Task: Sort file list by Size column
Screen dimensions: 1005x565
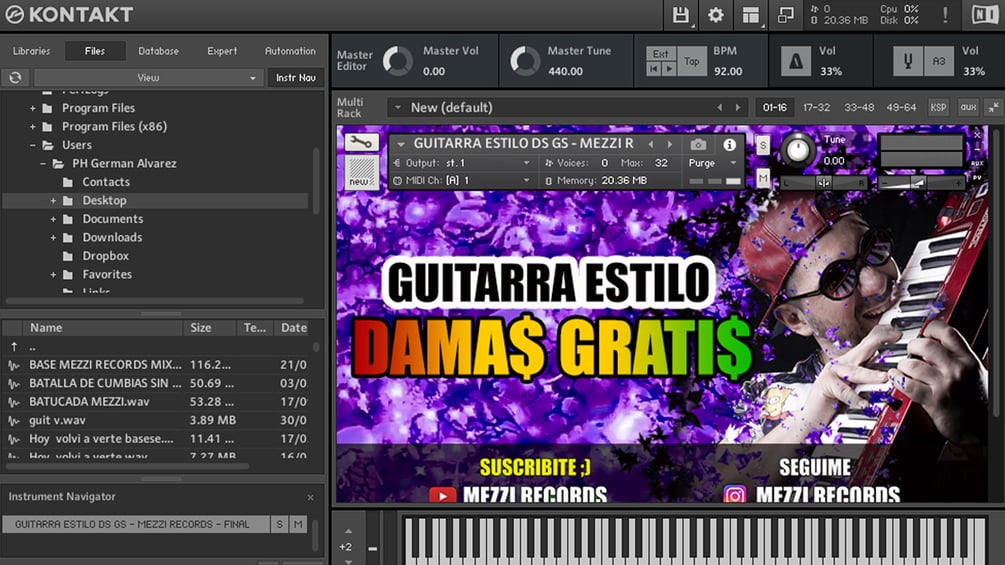Action: click(x=210, y=328)
